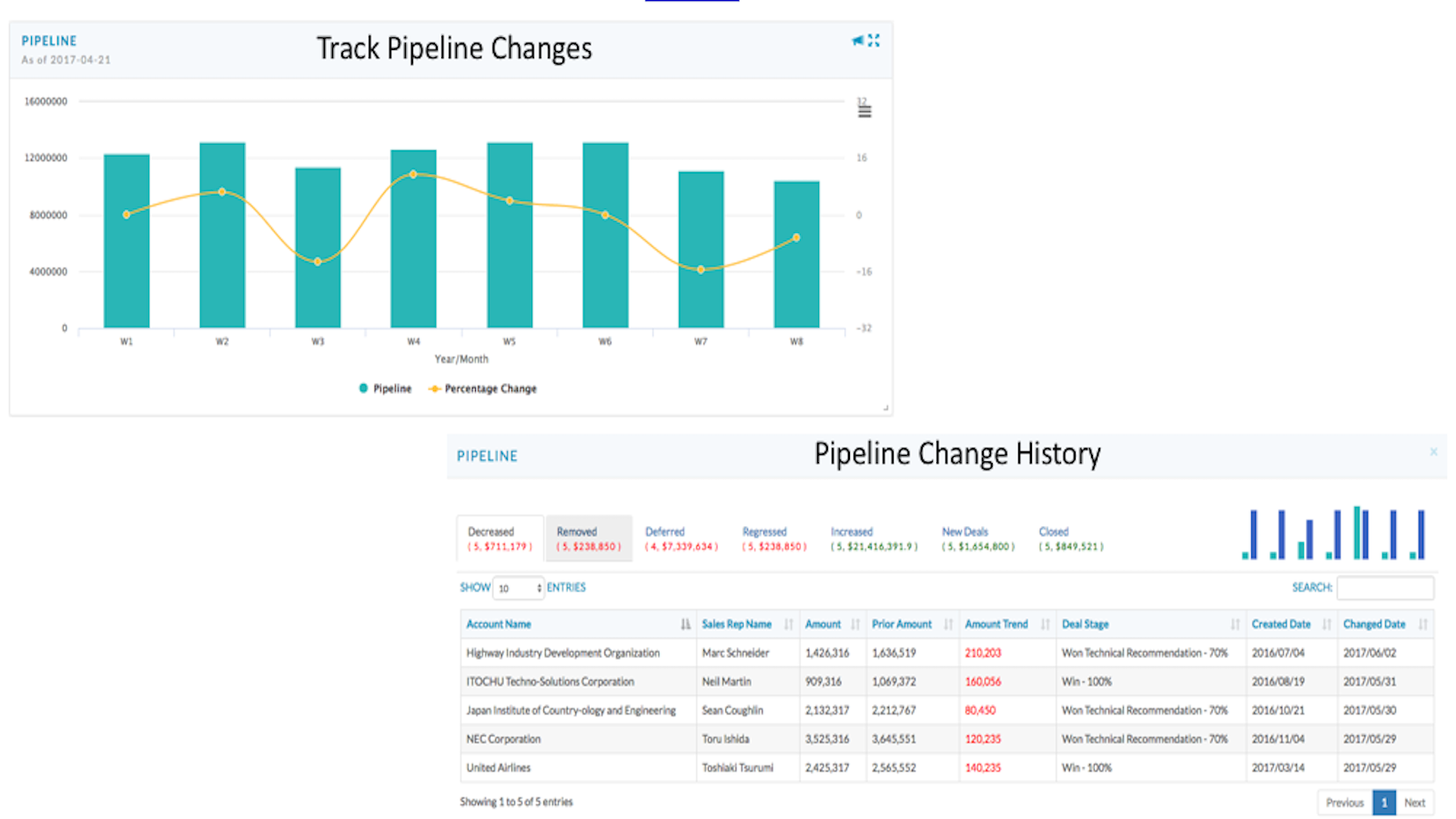The image size is (1456, 819).
Task: Click amount trend value 210,203
Action: (983, 652)
